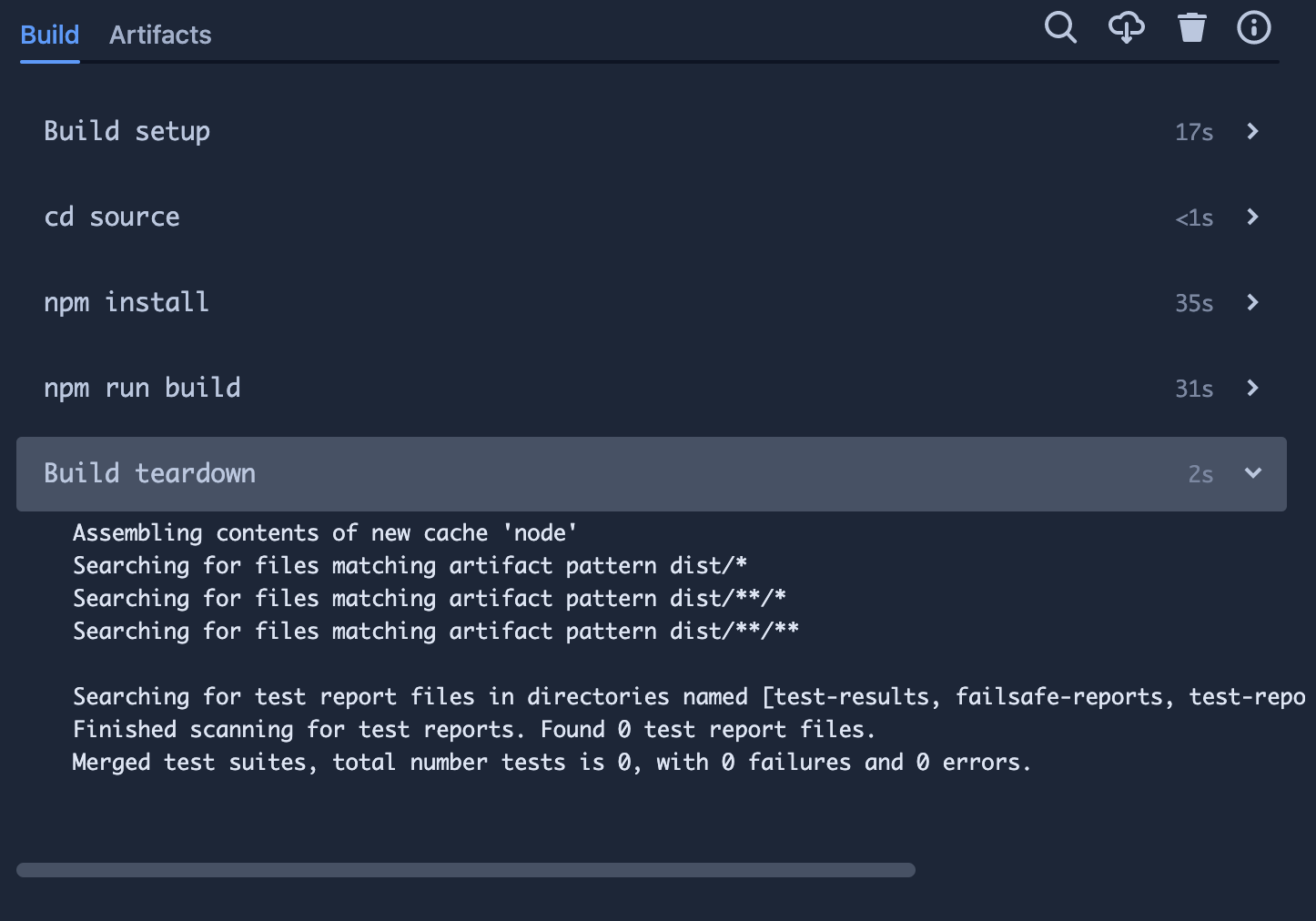Viewport: 1316px width, 921px height.
Task: Show build info via the info icon
Action: [x=1253, y=27]
